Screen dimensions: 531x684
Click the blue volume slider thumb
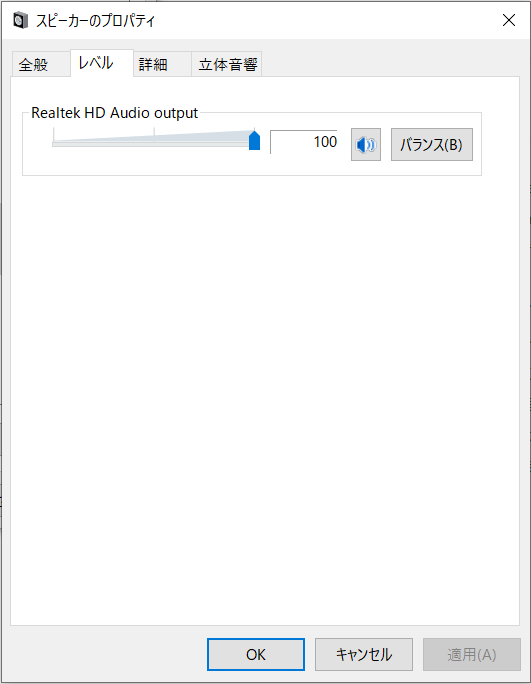click(254, 140)
